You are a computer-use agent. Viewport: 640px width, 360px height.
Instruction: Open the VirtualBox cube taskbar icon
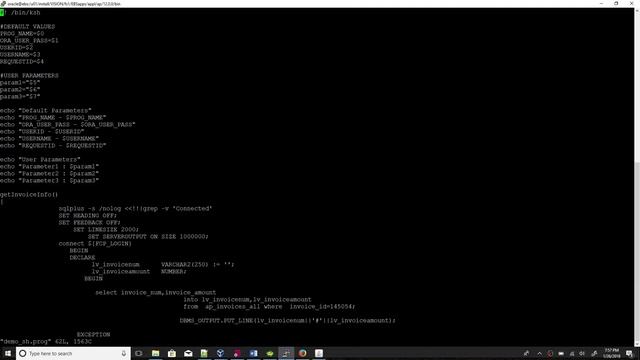tap(220, 353)
